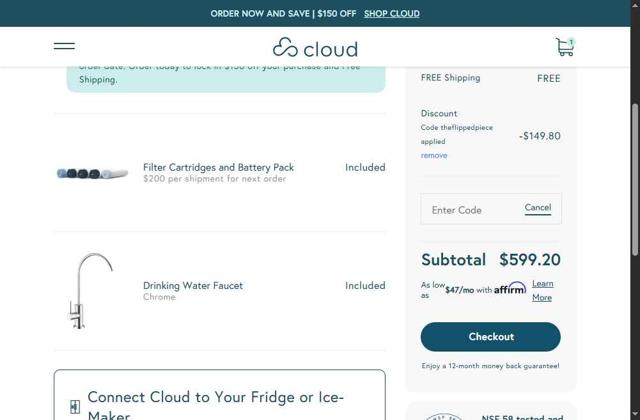Image resolution: width=640 pixels, height=420 pixels.
Task: Select the Filter Cartridges and Battery Pack title
Action: tap(218, 167)
